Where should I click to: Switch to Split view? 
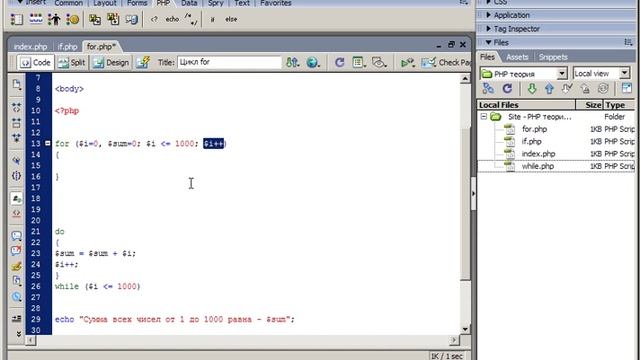coord(71,62)
